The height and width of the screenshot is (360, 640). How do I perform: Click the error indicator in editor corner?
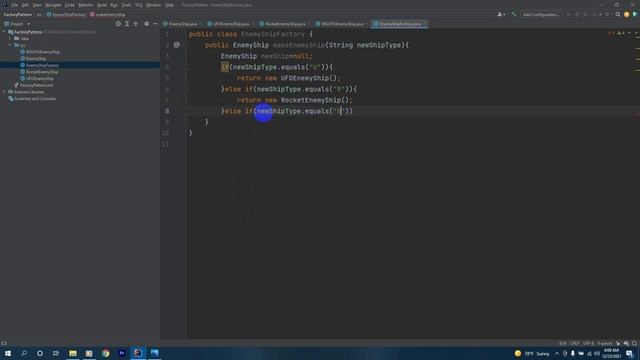(x=611, y=33)
